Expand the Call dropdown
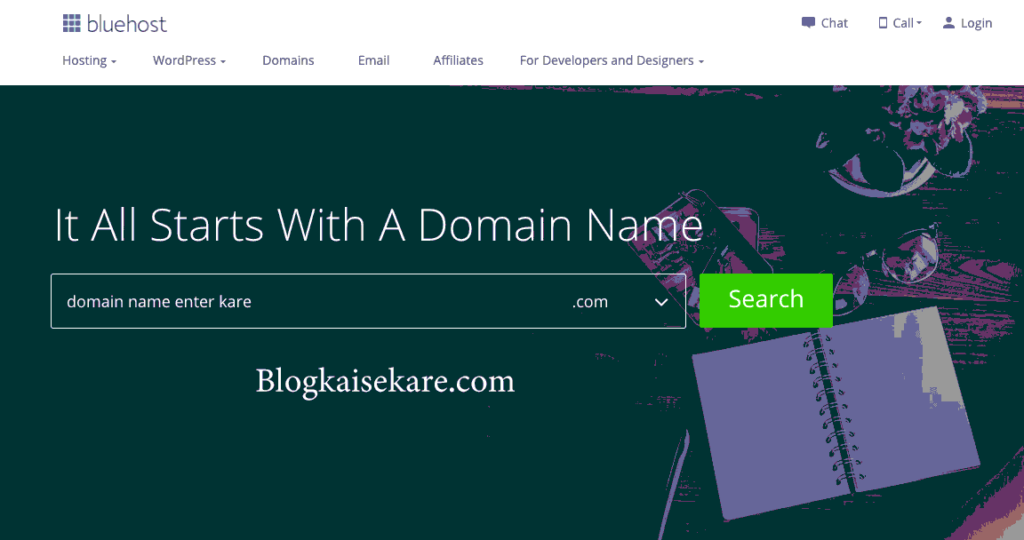This screenshot has height=540, width=1024. click(x=906, y=23)
